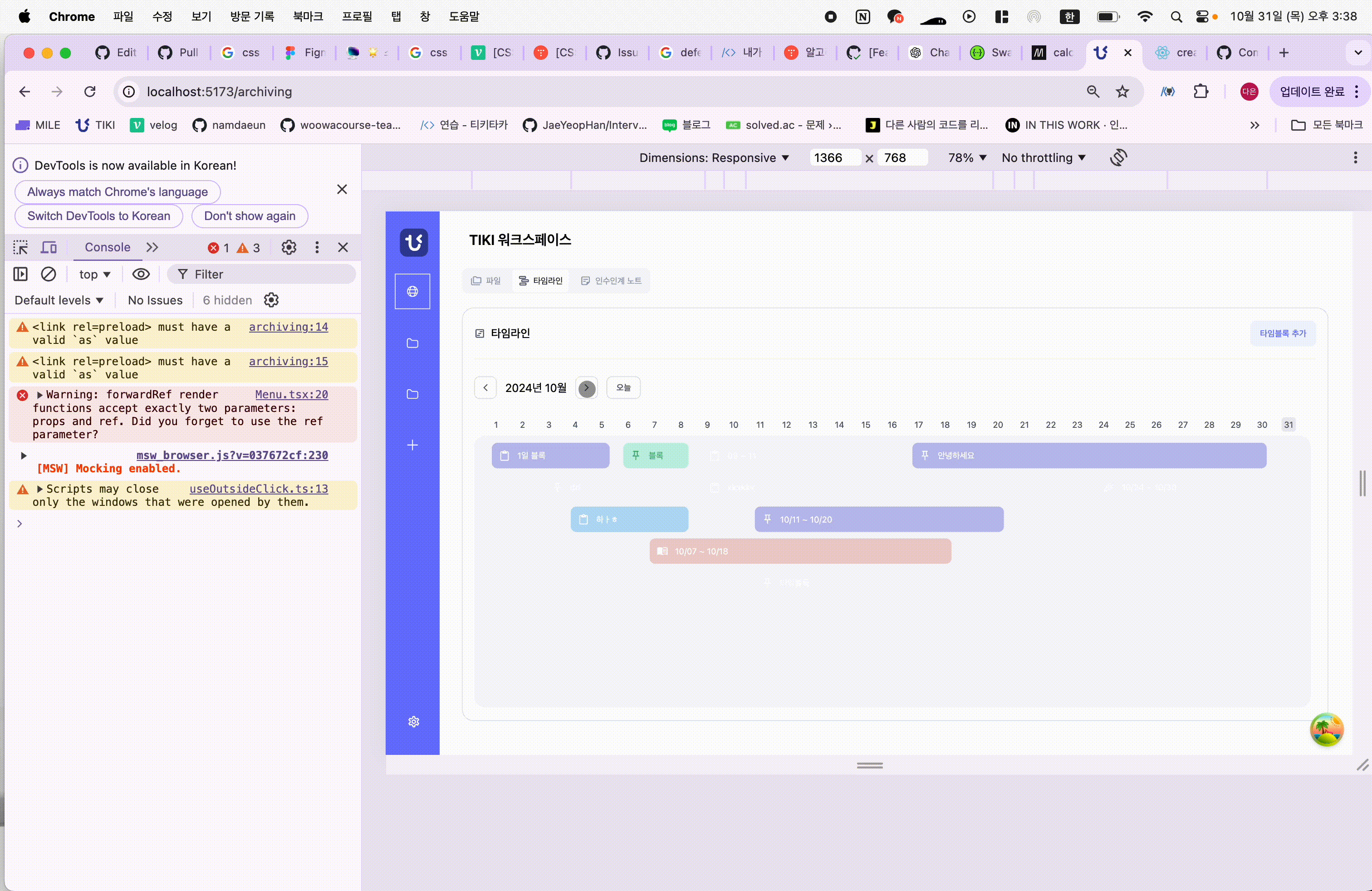The height and width of the screenshot is (891, 1372).
Task: Expand the Default levels dropdown
Action: click(x=59, y=300)
